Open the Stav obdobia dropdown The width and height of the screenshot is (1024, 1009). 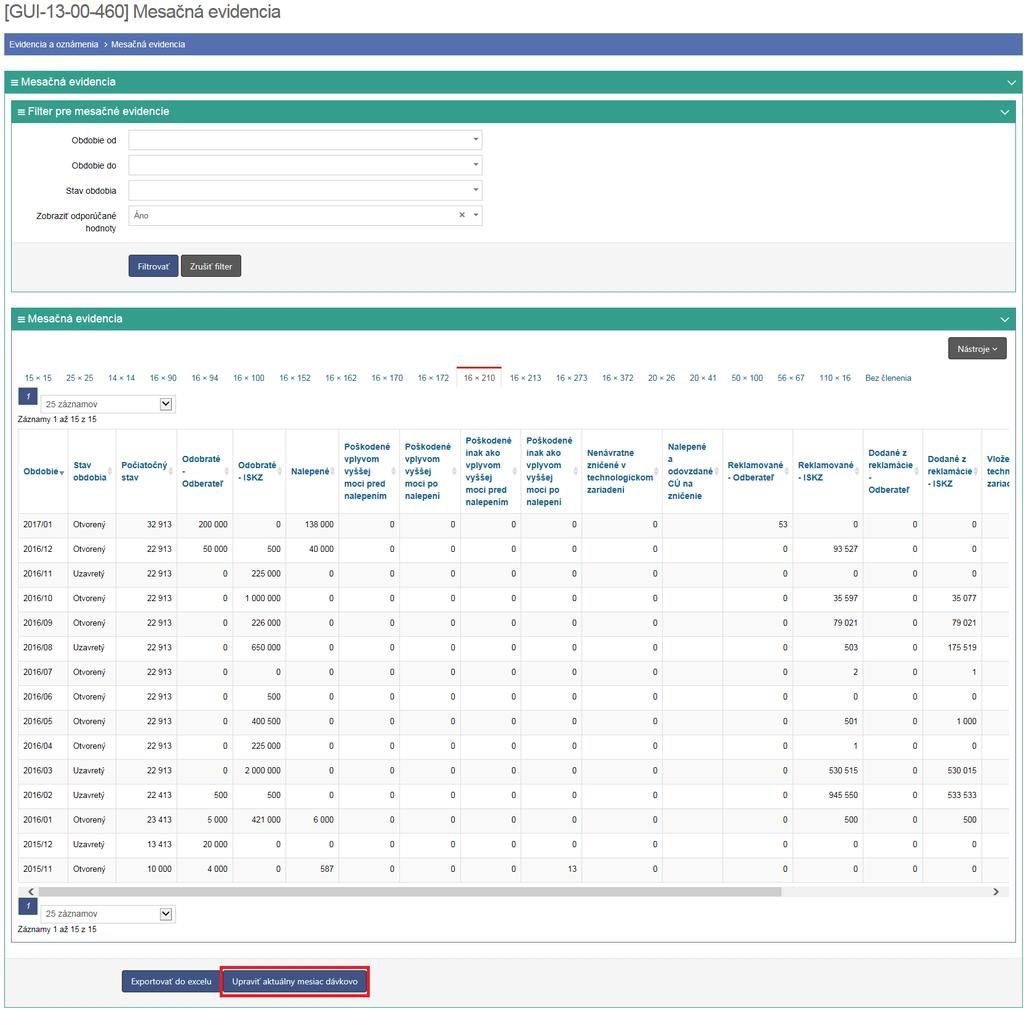(305, 190)
